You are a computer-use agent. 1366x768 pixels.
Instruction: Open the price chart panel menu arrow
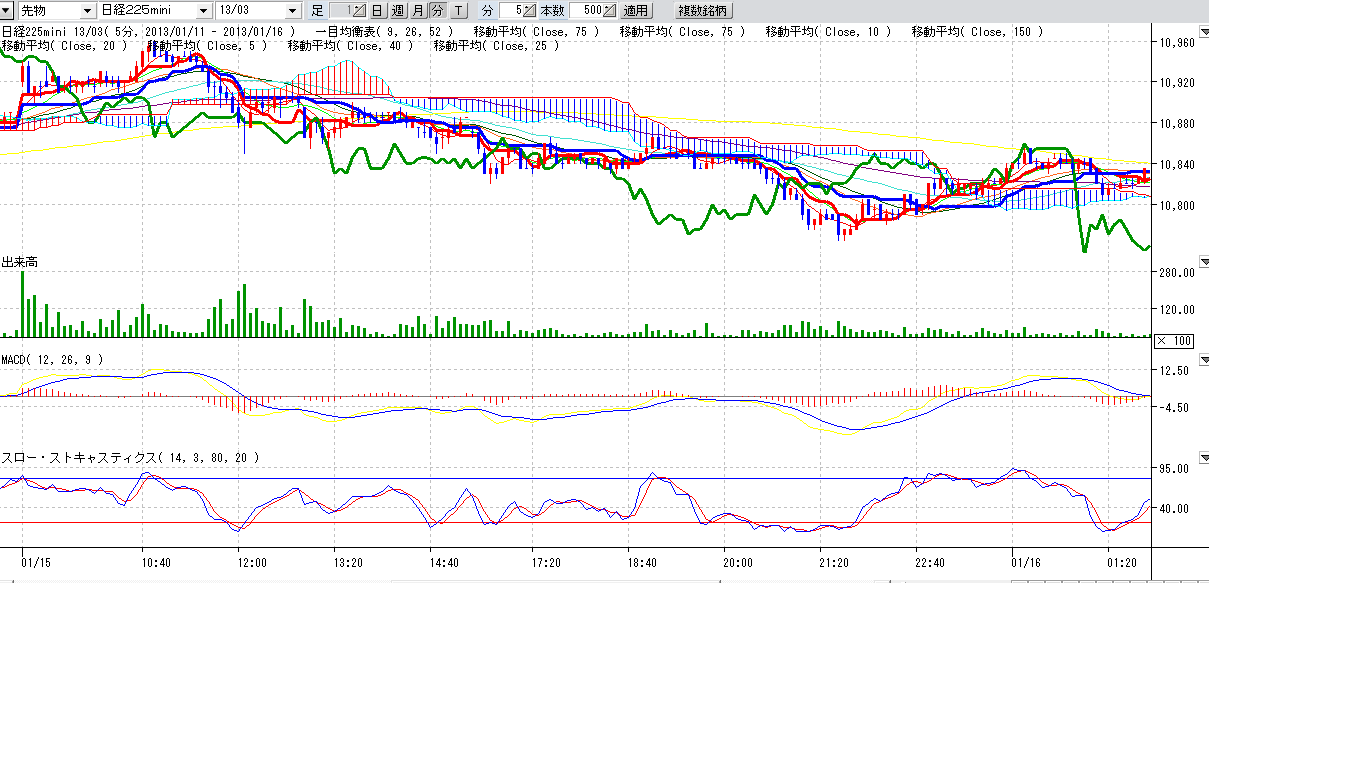point(1204,32)
